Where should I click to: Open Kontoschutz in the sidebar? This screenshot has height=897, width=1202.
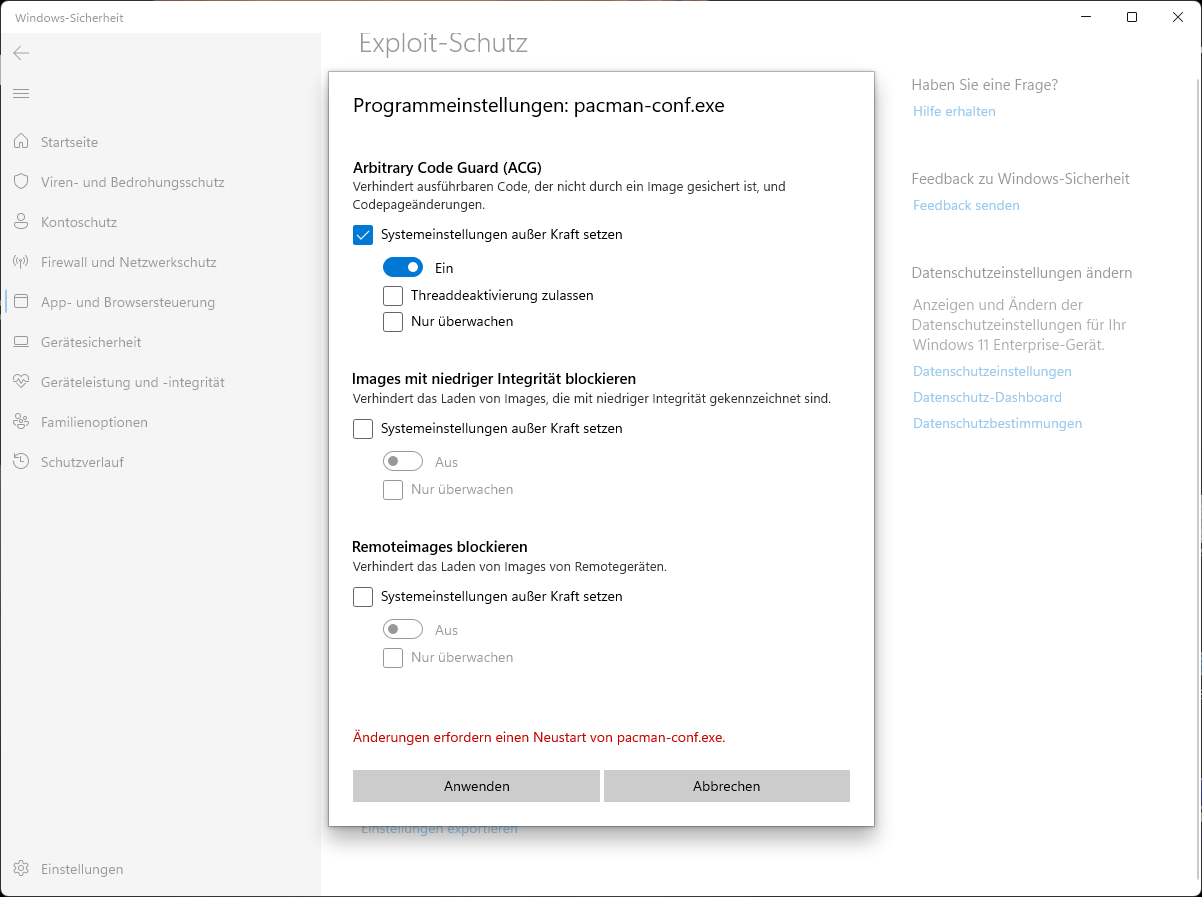click(x=79, y=222)
